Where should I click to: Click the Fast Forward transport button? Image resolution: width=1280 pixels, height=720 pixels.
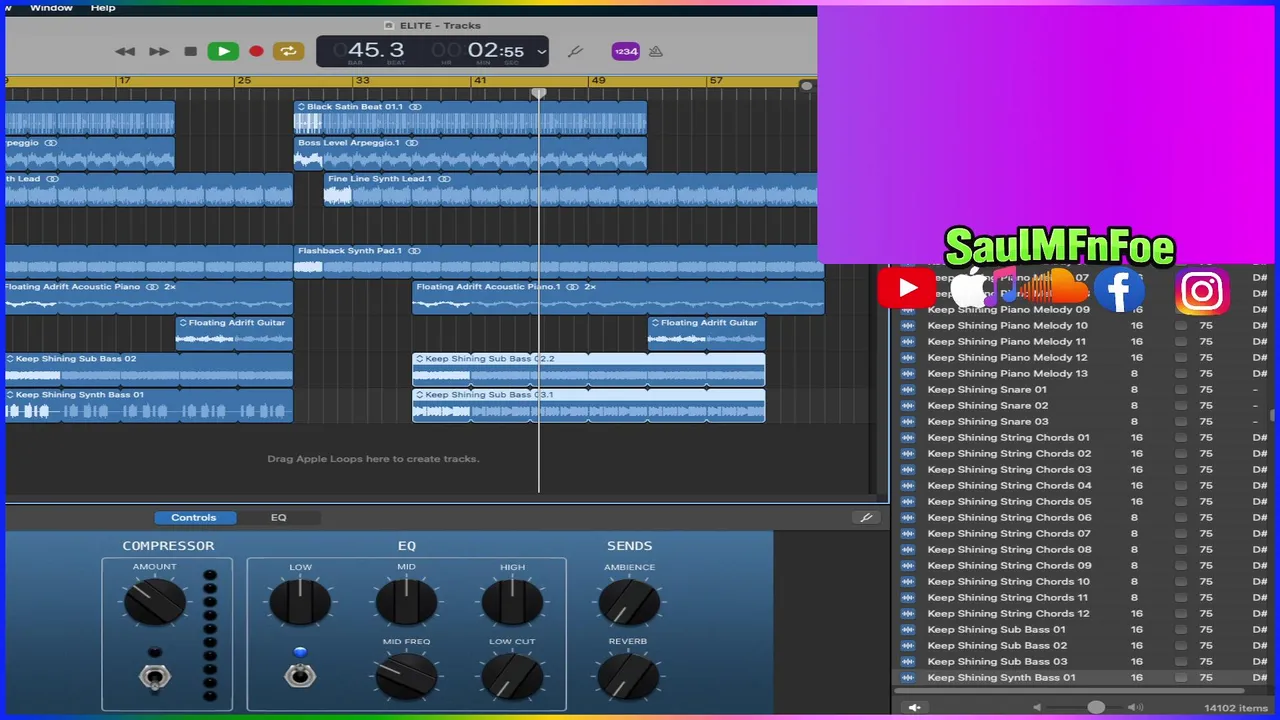point(159,51)
